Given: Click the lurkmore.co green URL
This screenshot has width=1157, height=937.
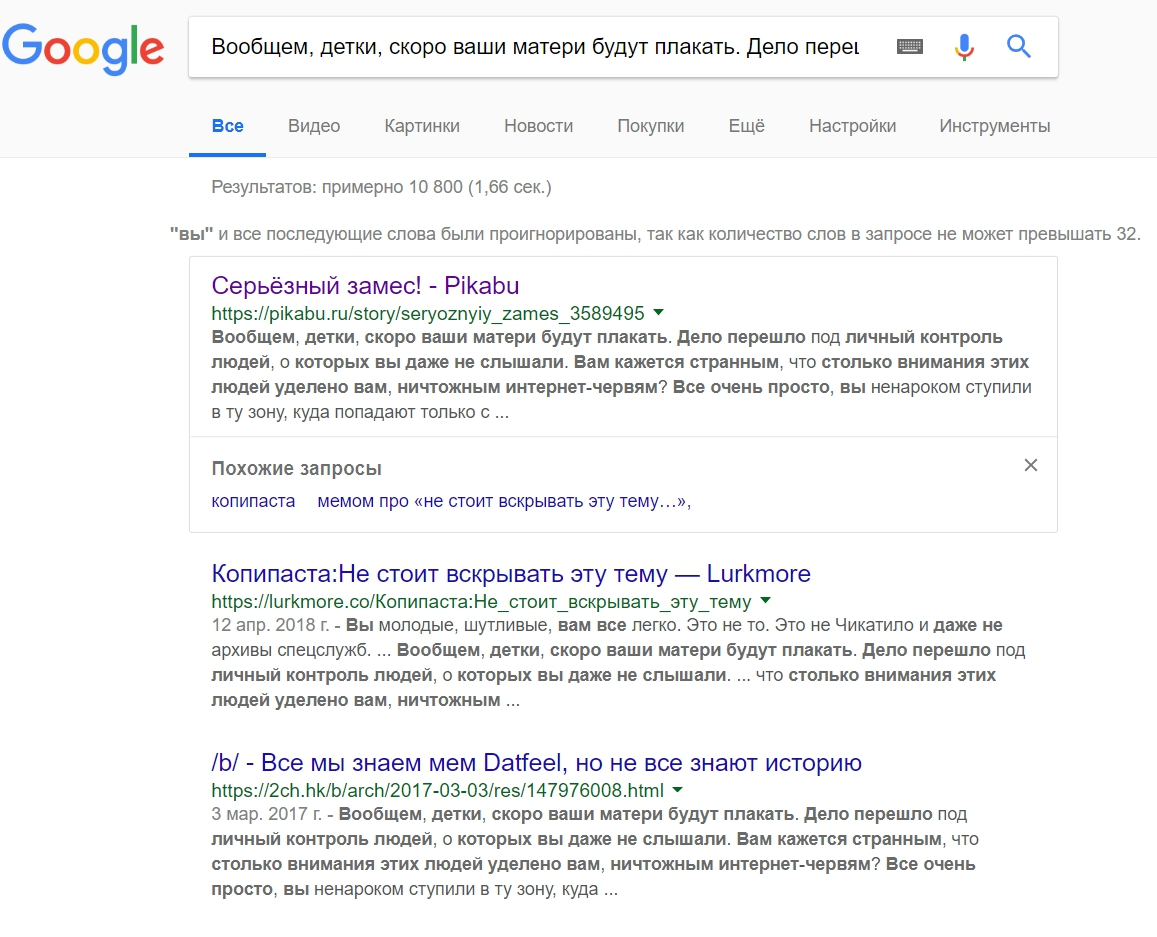Looking at the screenshot, I should pyautogui.click(x=481, y=601).
